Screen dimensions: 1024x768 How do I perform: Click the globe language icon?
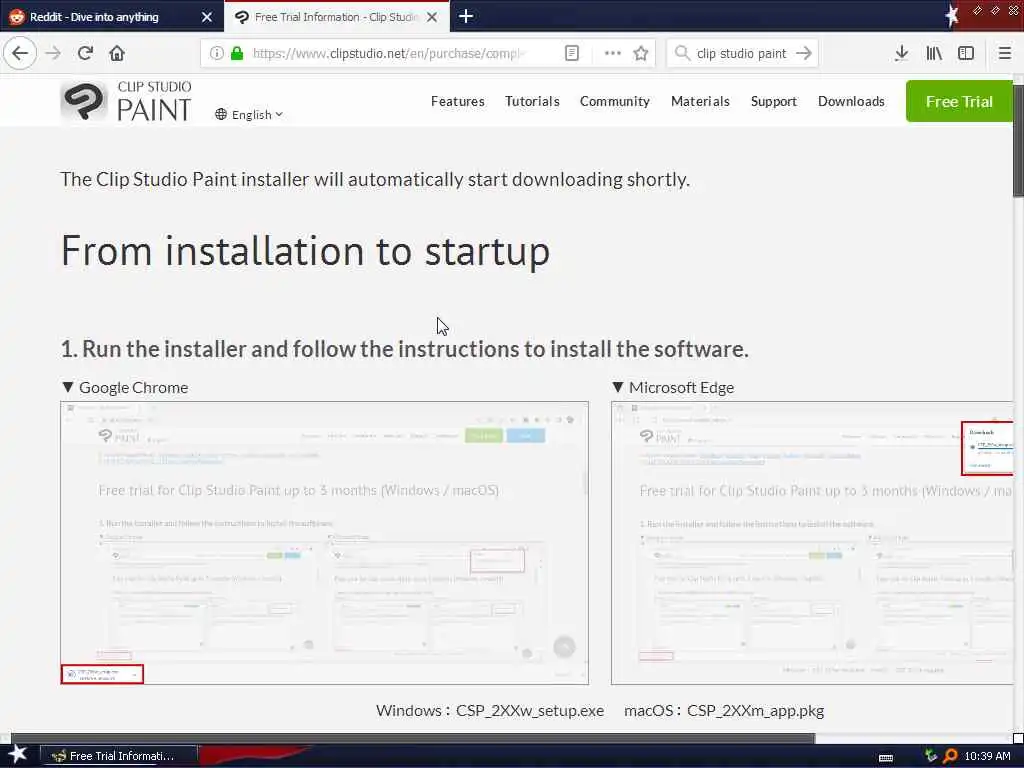point(221,114)
